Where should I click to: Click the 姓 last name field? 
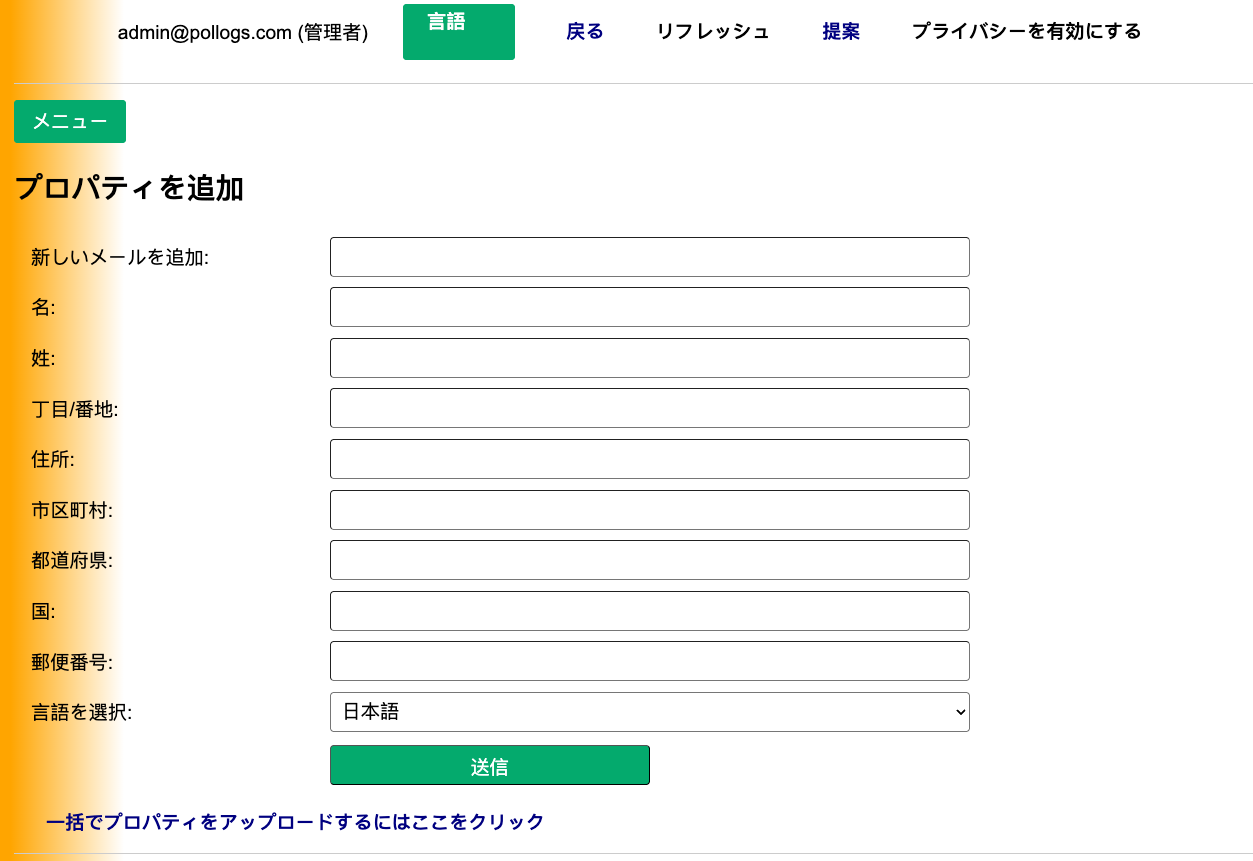pos(649,357)
